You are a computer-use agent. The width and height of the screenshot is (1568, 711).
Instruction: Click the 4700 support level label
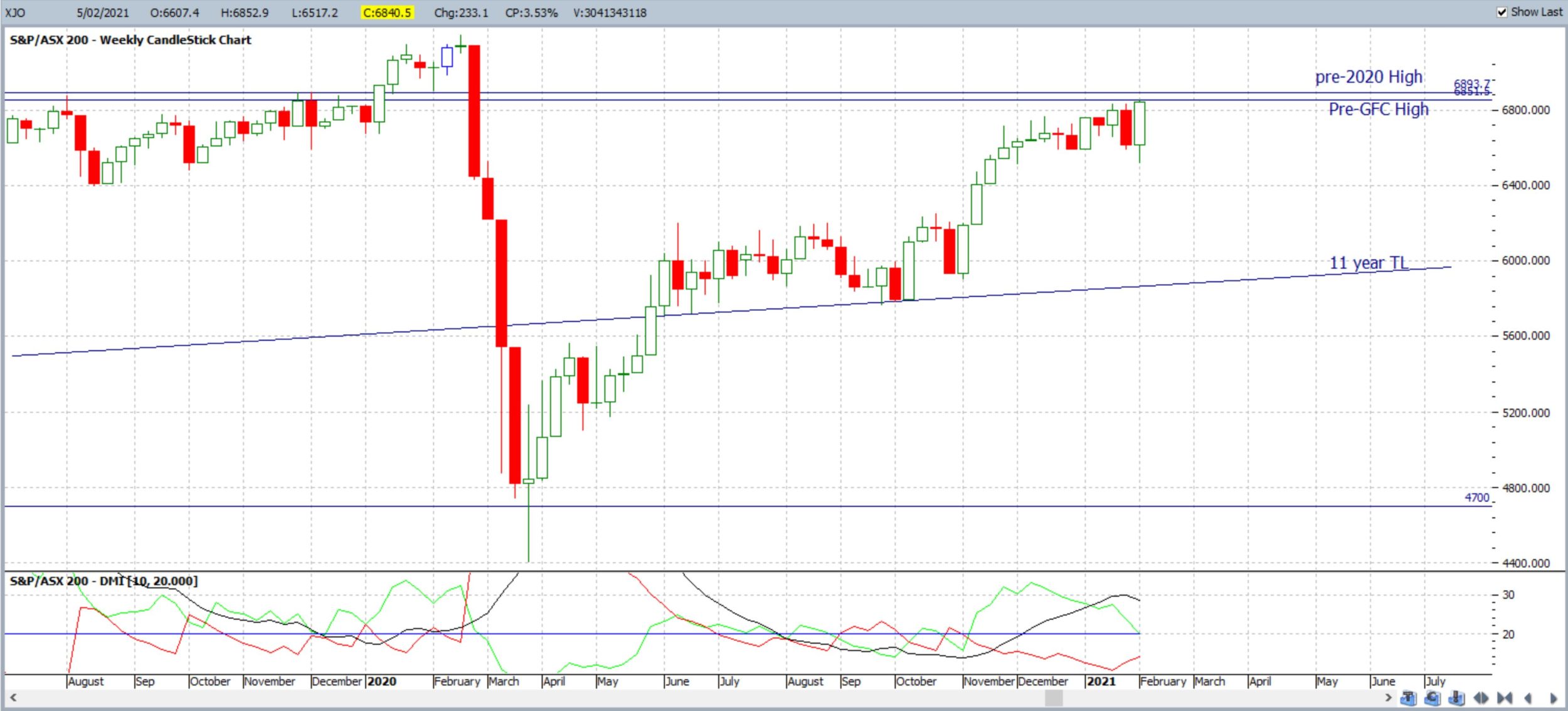click(x=1477, y=497)
